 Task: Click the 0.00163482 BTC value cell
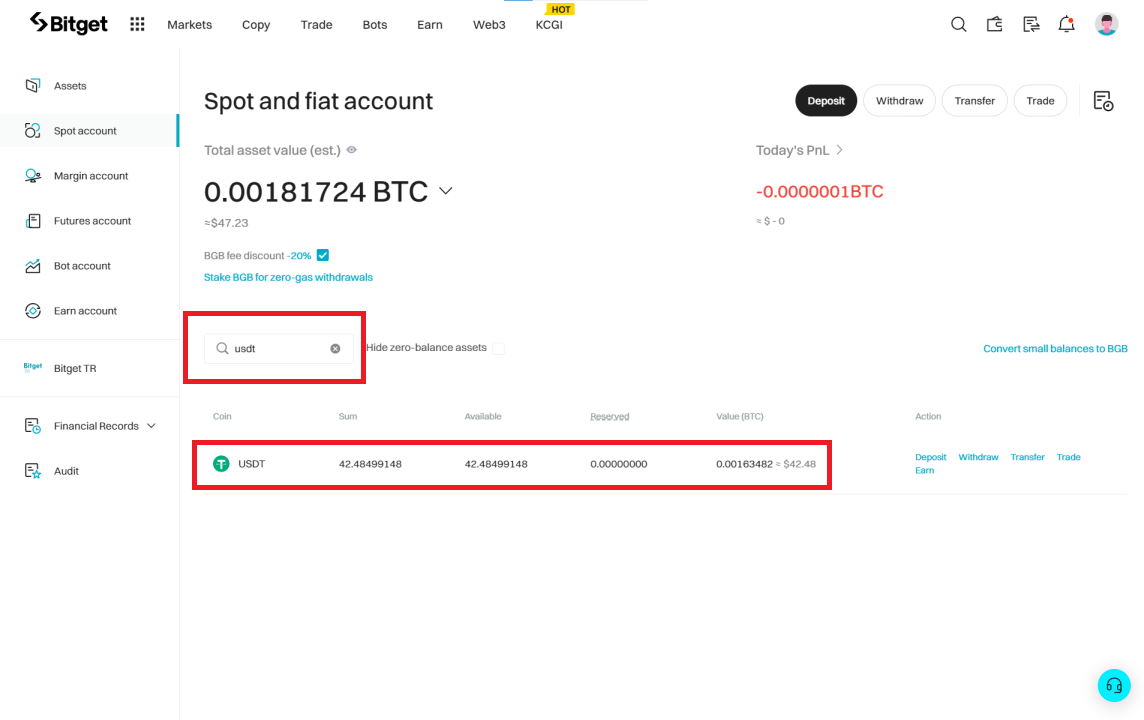tap(744, 464)
